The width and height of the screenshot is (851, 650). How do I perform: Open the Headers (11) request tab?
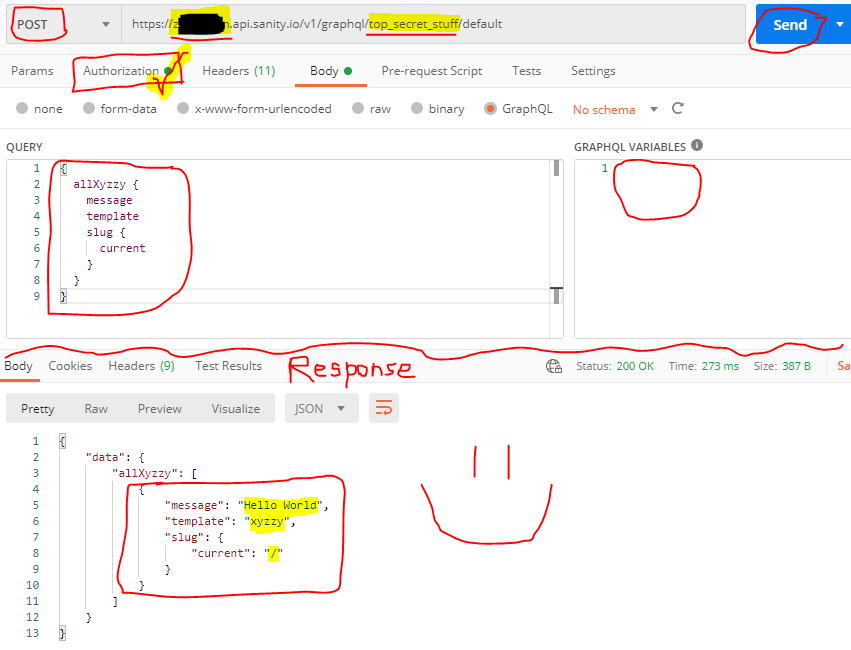(239, 71)
